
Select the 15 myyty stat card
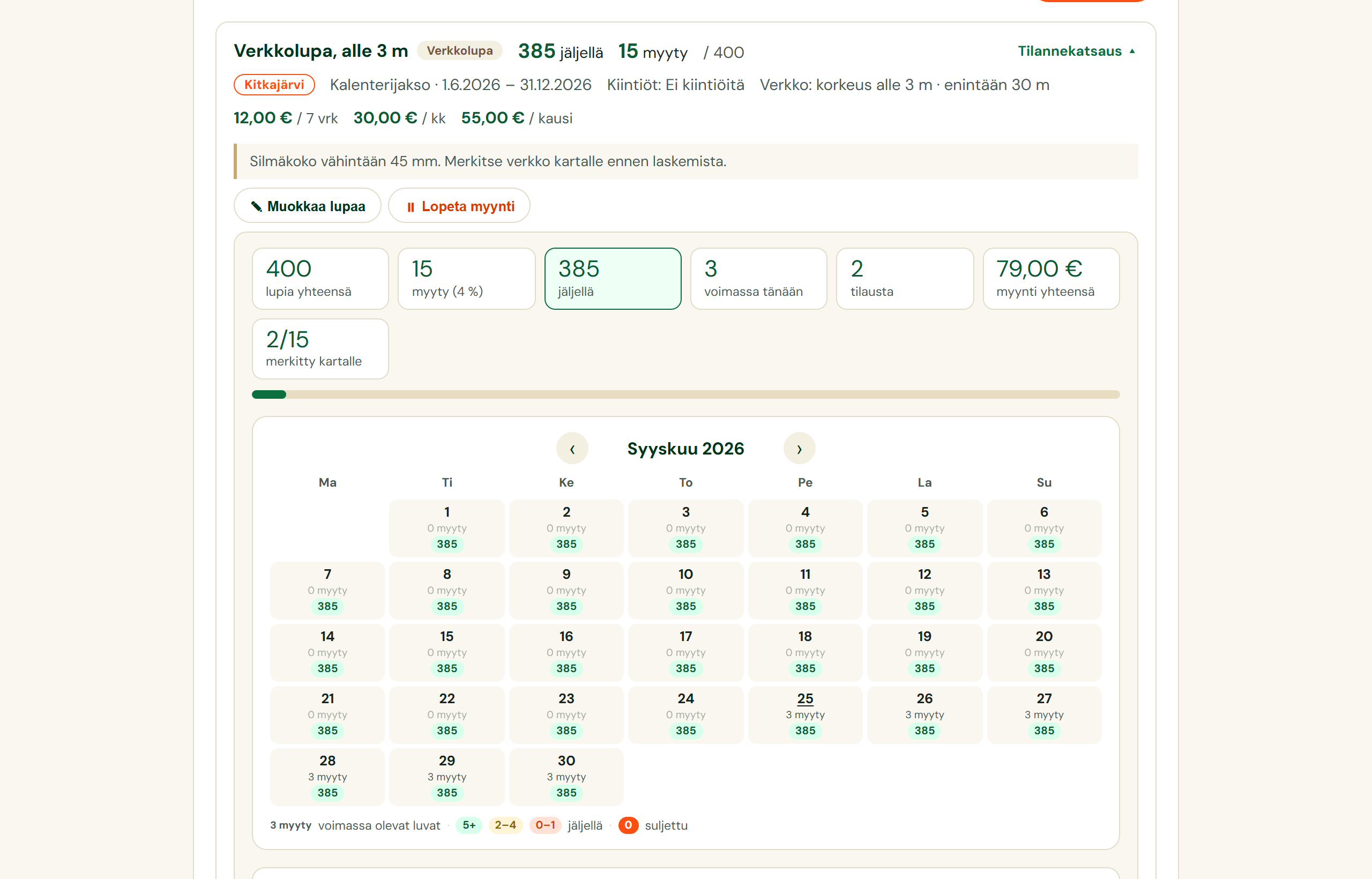pyautogui.click(x=467, y=279)
